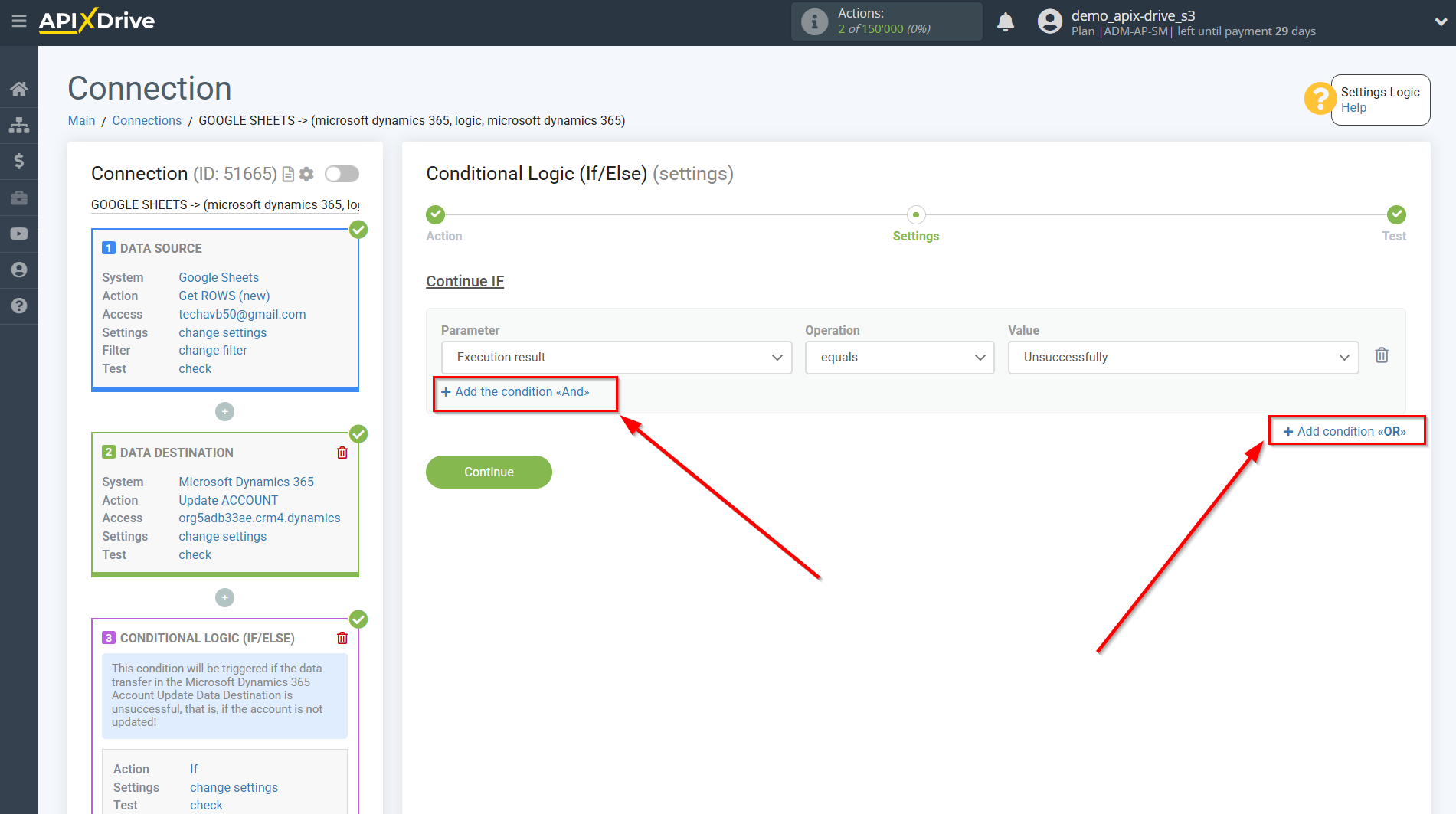This screenshot has width=1456, height=814.
Task: Open change filter link
Action: pos(213,350)
